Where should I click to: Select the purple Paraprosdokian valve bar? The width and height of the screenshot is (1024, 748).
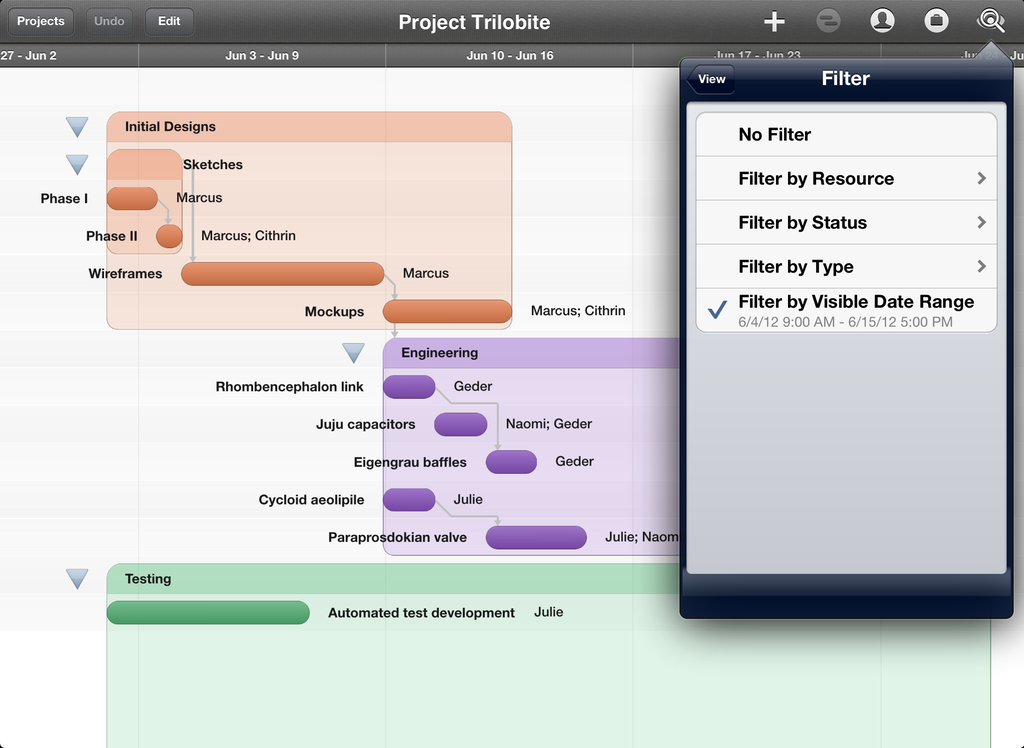coord(536,538)
